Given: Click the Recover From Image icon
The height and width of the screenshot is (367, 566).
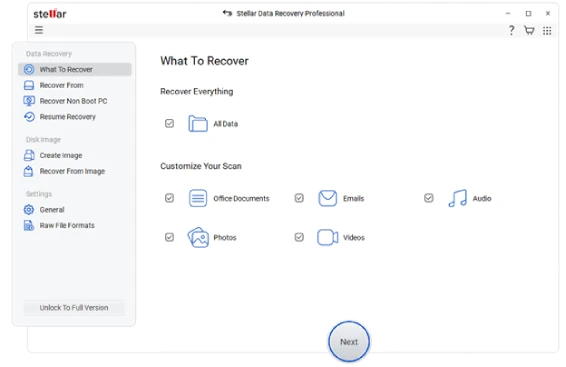Looking at the screenshot, I should tap(29, 171).
